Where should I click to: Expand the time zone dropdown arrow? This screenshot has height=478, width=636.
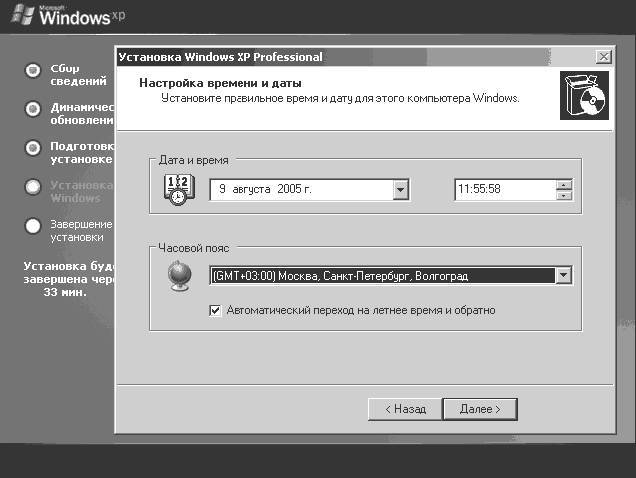(563, 276)
